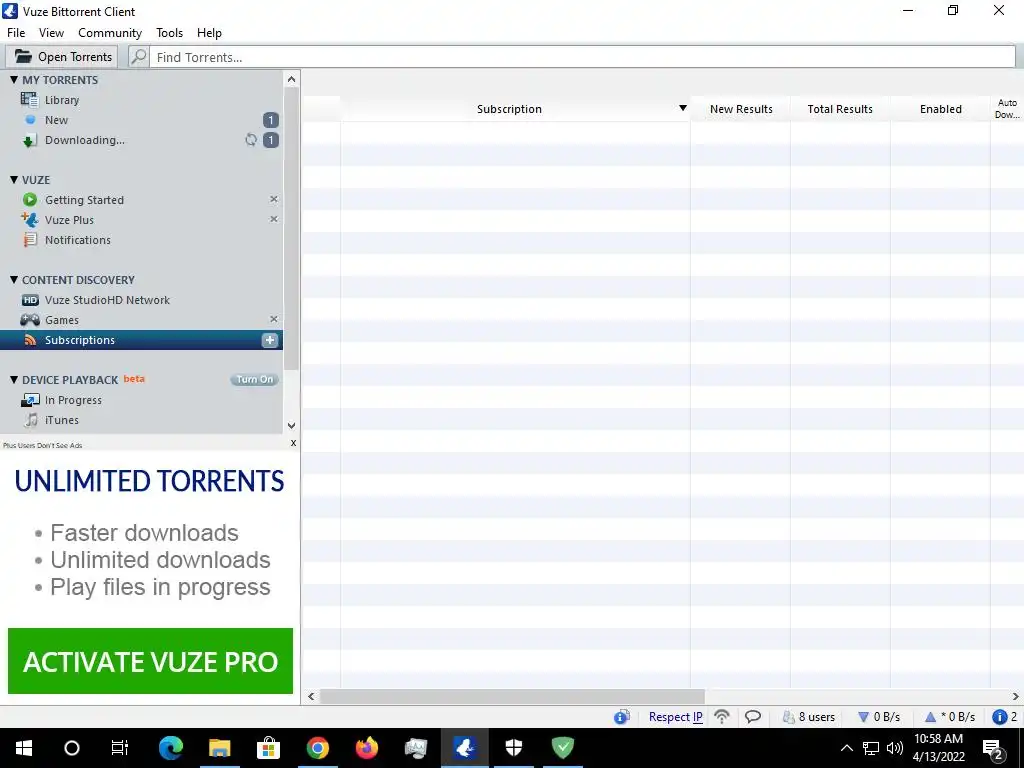Click the sidebar scroll up arrow
The image size is (1024, 768).
pyautogui.click(x=291, y=79)
